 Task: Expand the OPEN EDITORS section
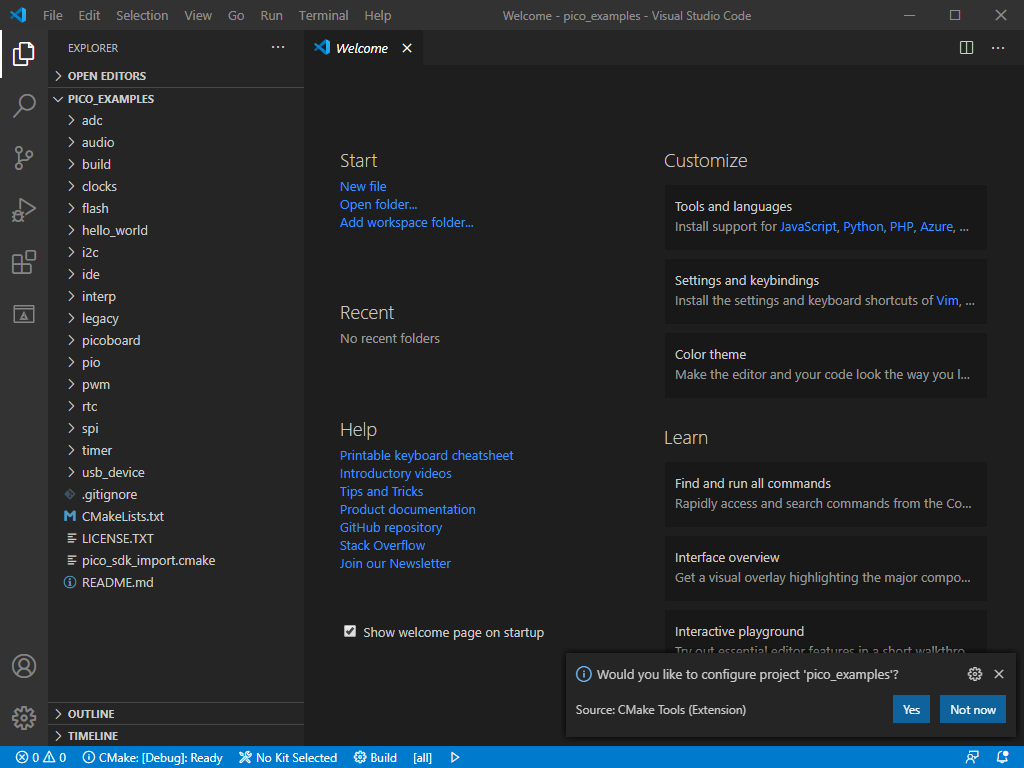[x=176, y=76]
